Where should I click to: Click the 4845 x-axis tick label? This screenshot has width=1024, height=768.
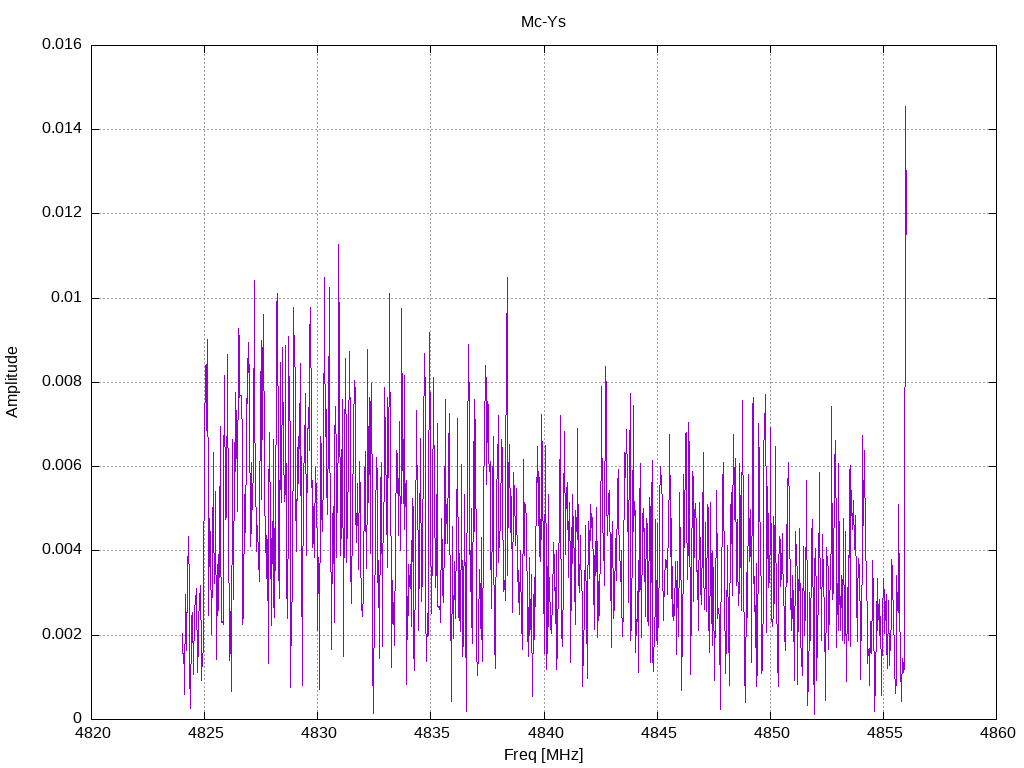pyautogui.click(x=658, y=733)
